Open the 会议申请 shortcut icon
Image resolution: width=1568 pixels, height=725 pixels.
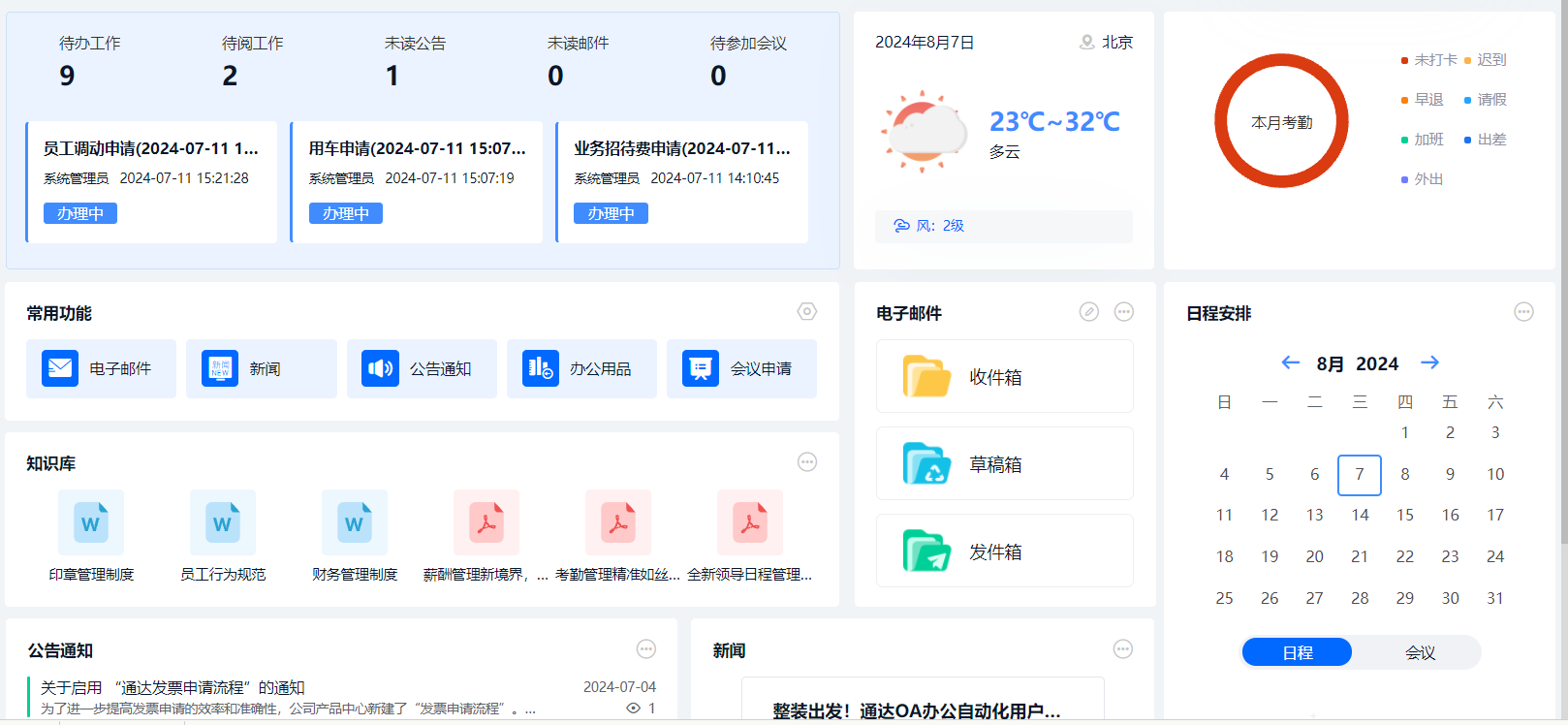click(700, 368)
